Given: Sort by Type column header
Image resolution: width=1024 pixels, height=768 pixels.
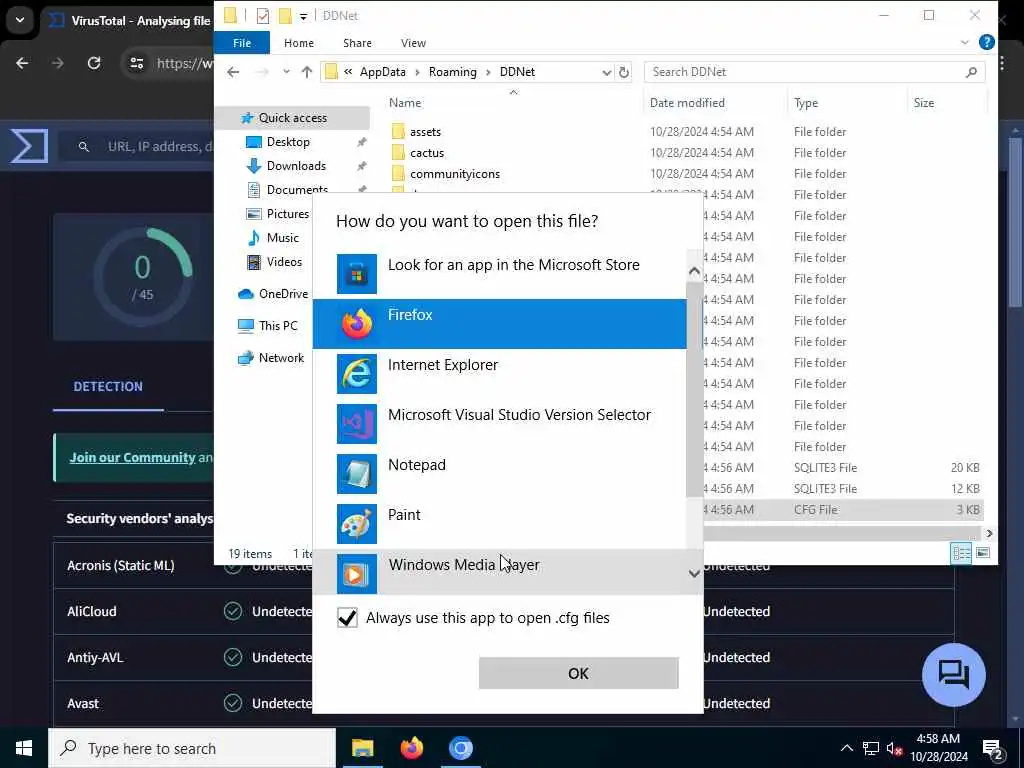Looking at the screenshot, I should pos(806,103).
